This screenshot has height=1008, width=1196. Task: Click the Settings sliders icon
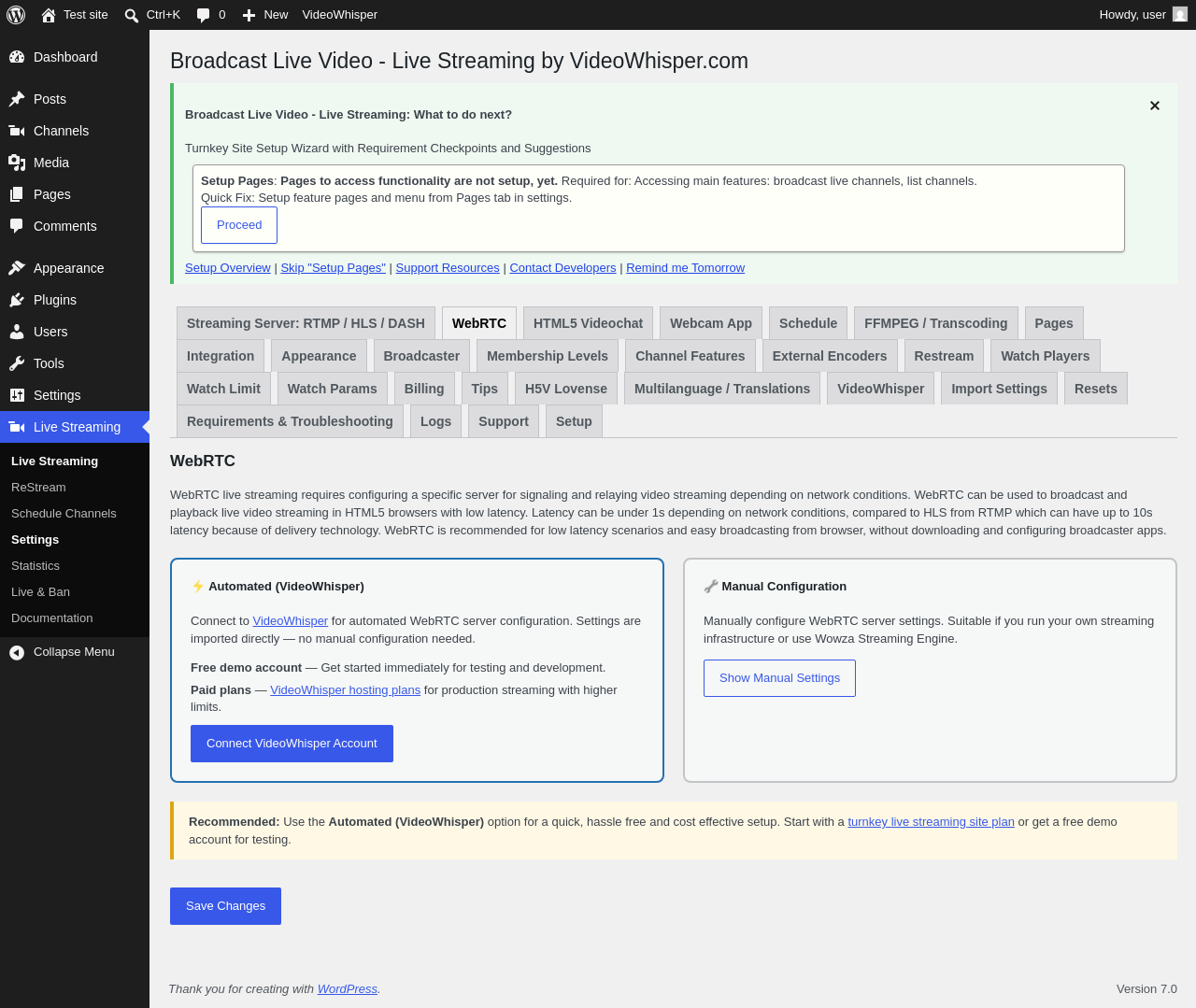[x=17, y=395]
